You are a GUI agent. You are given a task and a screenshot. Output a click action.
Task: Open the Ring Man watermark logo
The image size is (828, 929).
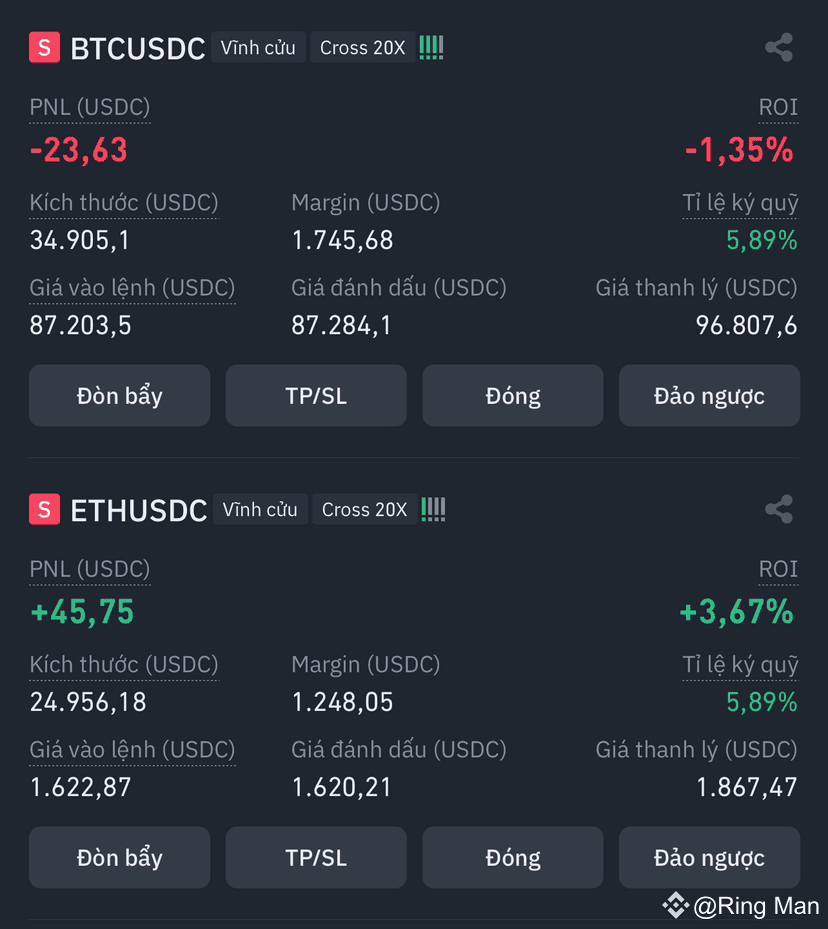675,905
